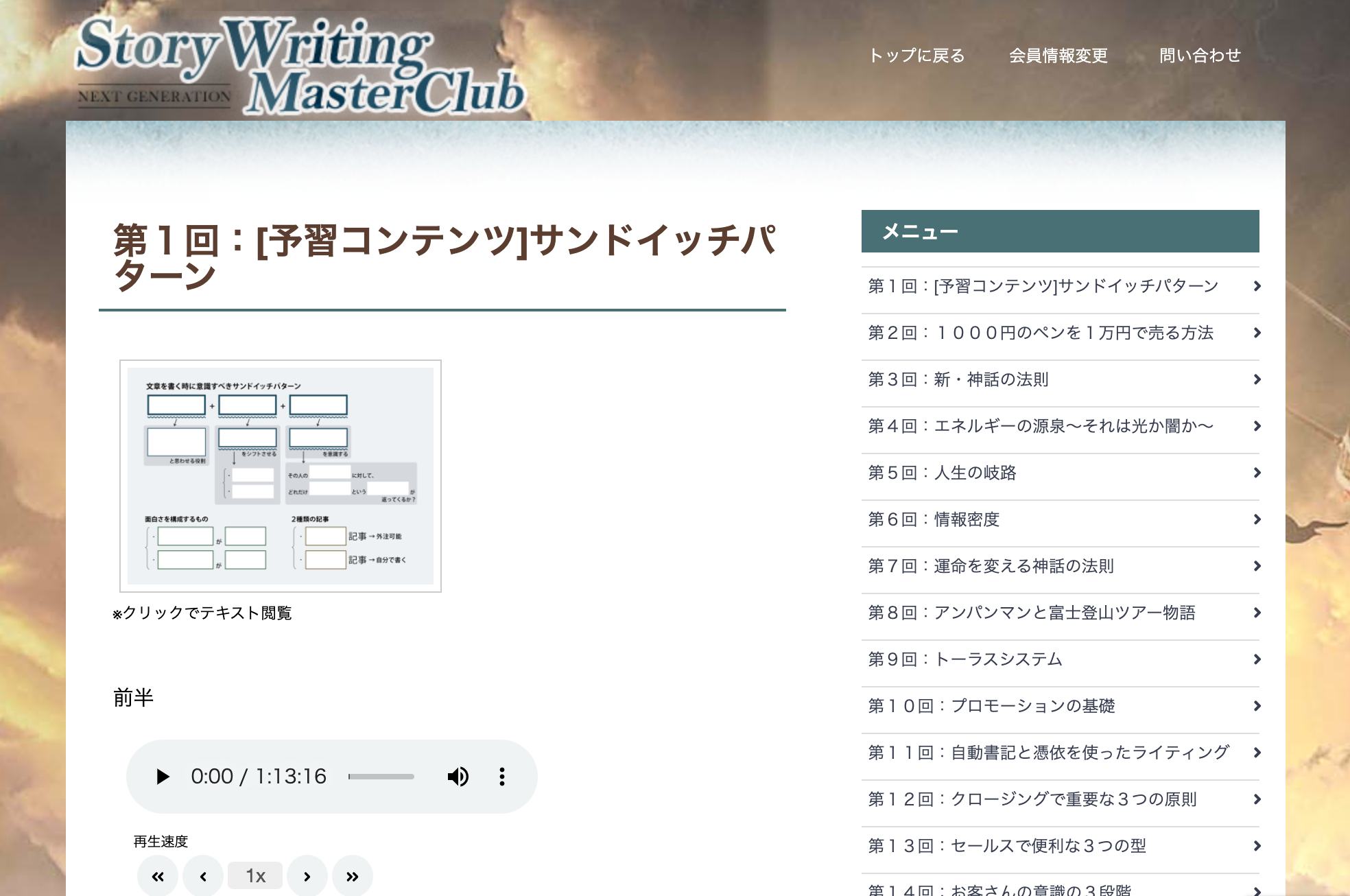Click arrow beside 第９回：トーラスシステム
The width and height of the screenshot is (1350, 896).
(x=1257, y=659)
